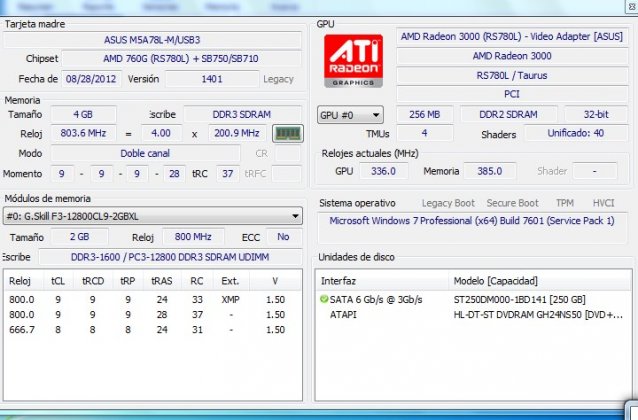The height and width of the screenshot is (420, 638).
Task: Click the ASUS M5A78L-M/USB3 motherboard field
Action: pyautogui.click(x=152, y=40)
